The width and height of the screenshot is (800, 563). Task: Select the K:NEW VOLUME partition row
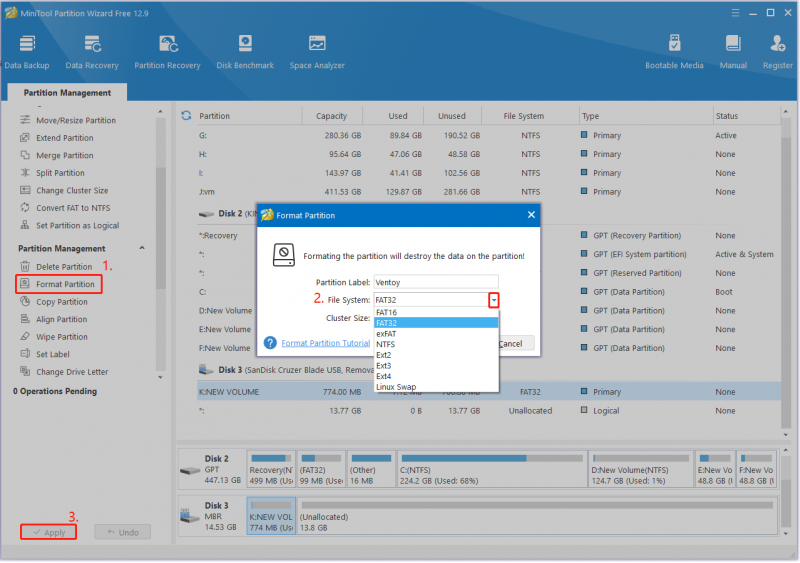(488, 391)
